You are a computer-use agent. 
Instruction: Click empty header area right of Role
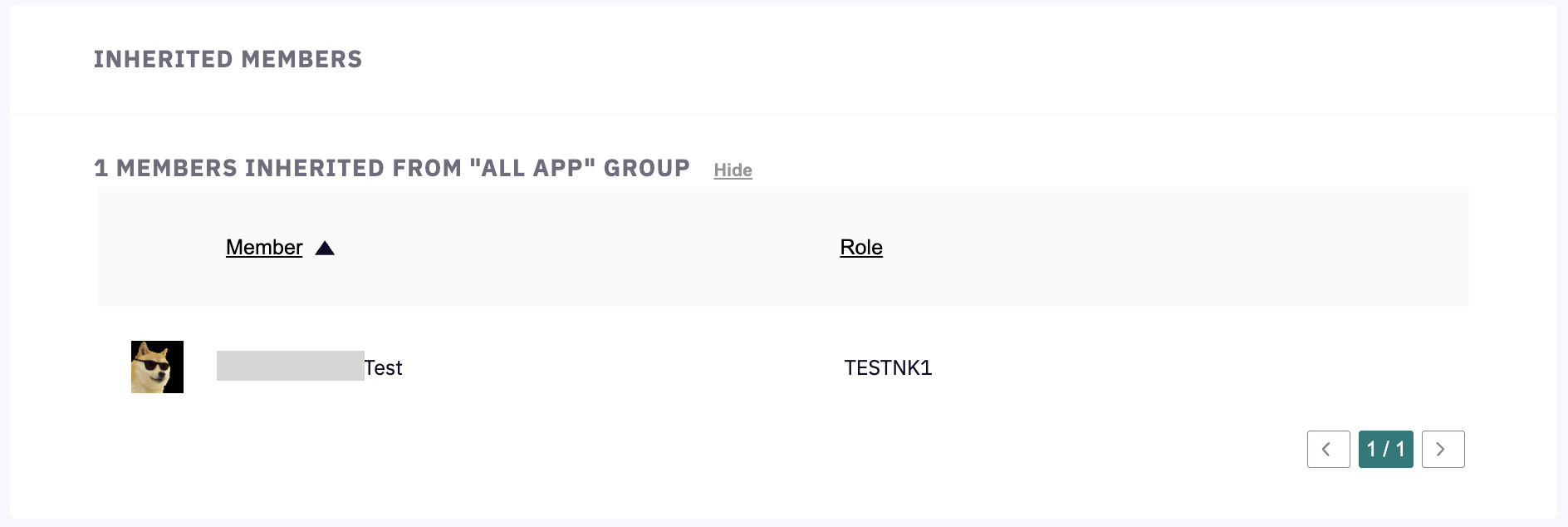click(x=1163, y=247)
